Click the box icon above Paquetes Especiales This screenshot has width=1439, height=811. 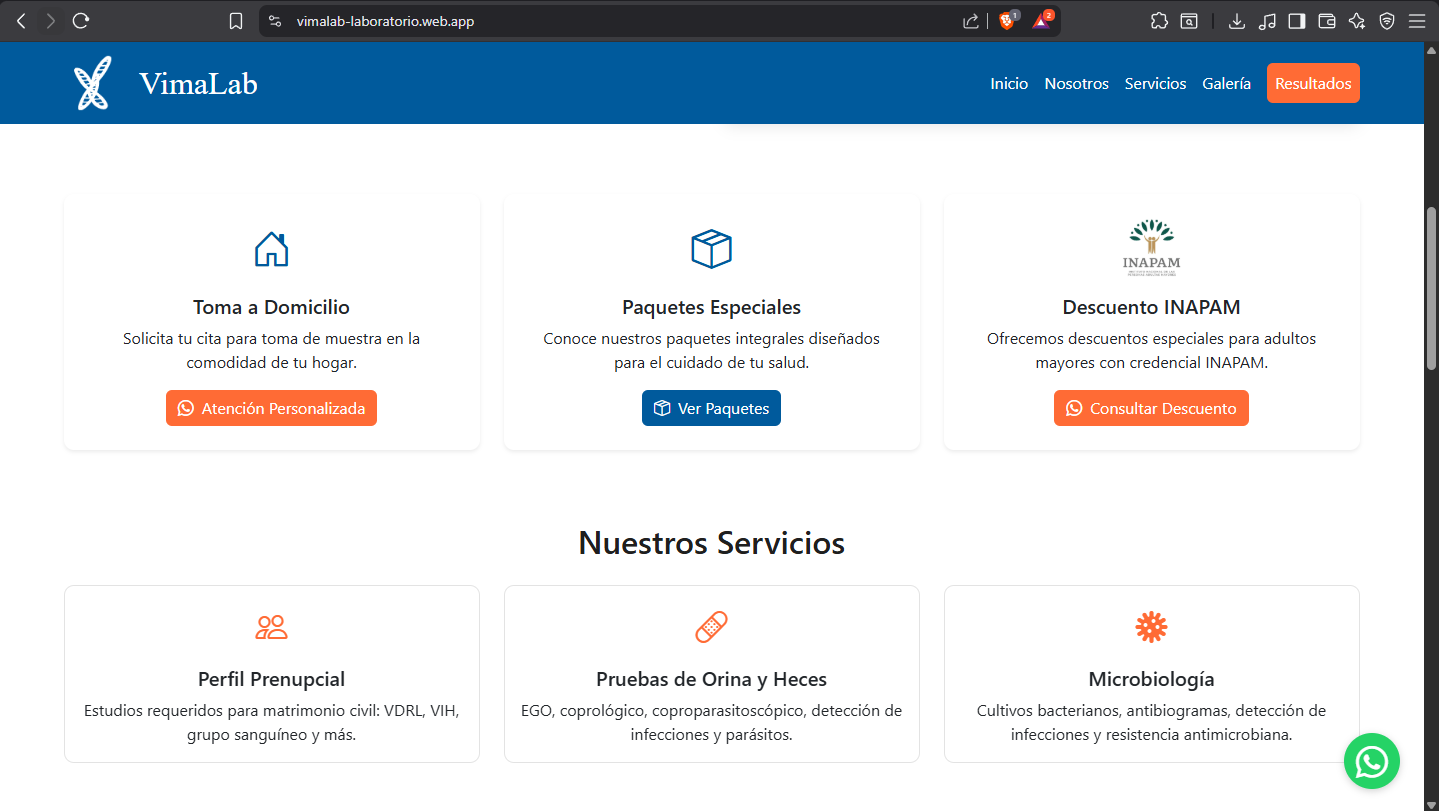711,249
